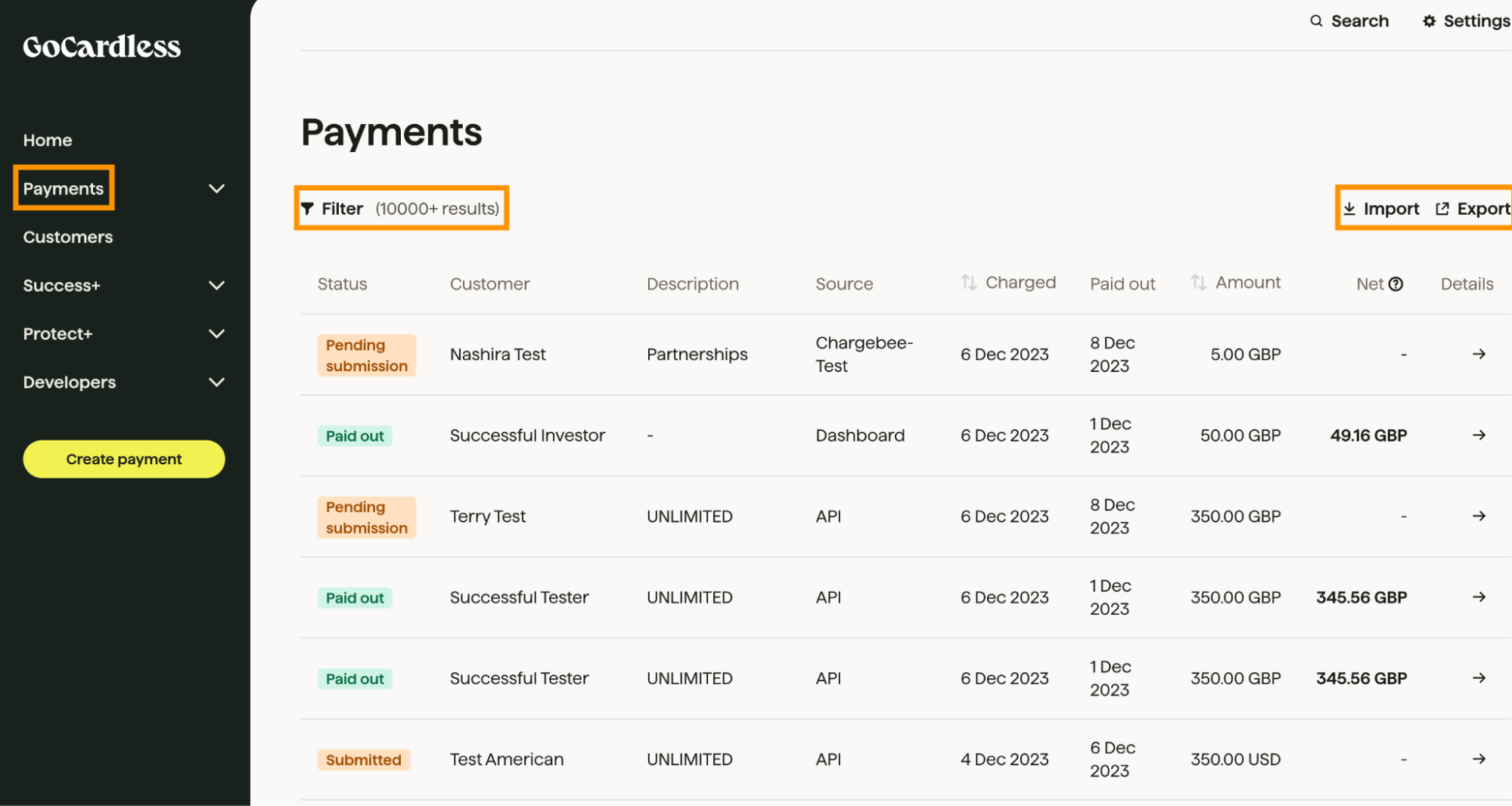Screen dimensions: 1512x806
Task: Click the GoCardless logo
Action: [x=101, y=47]
